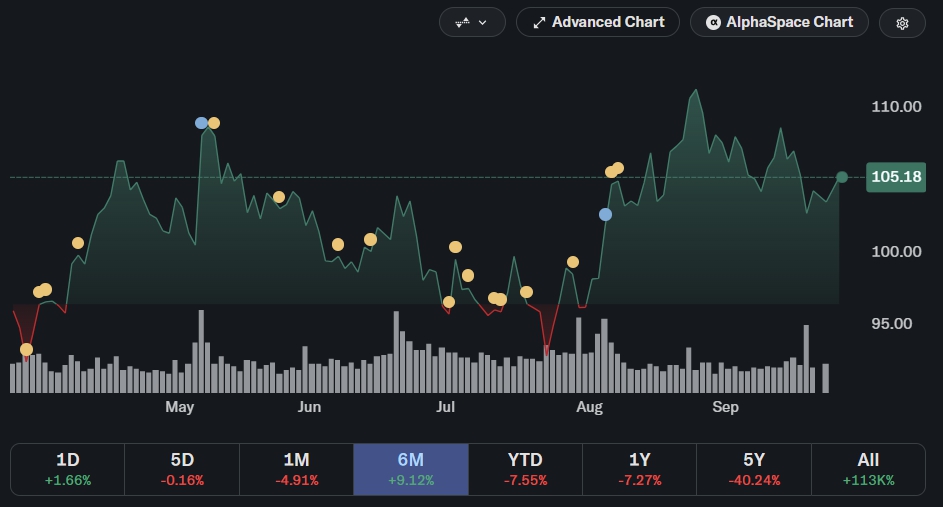Open the Advanced Chart button

(598, 22)
